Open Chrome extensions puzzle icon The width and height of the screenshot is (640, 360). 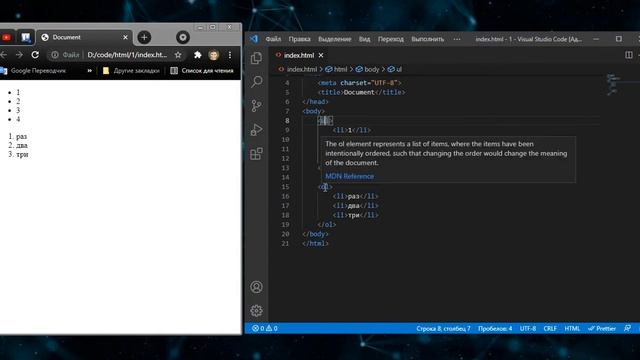198,55
